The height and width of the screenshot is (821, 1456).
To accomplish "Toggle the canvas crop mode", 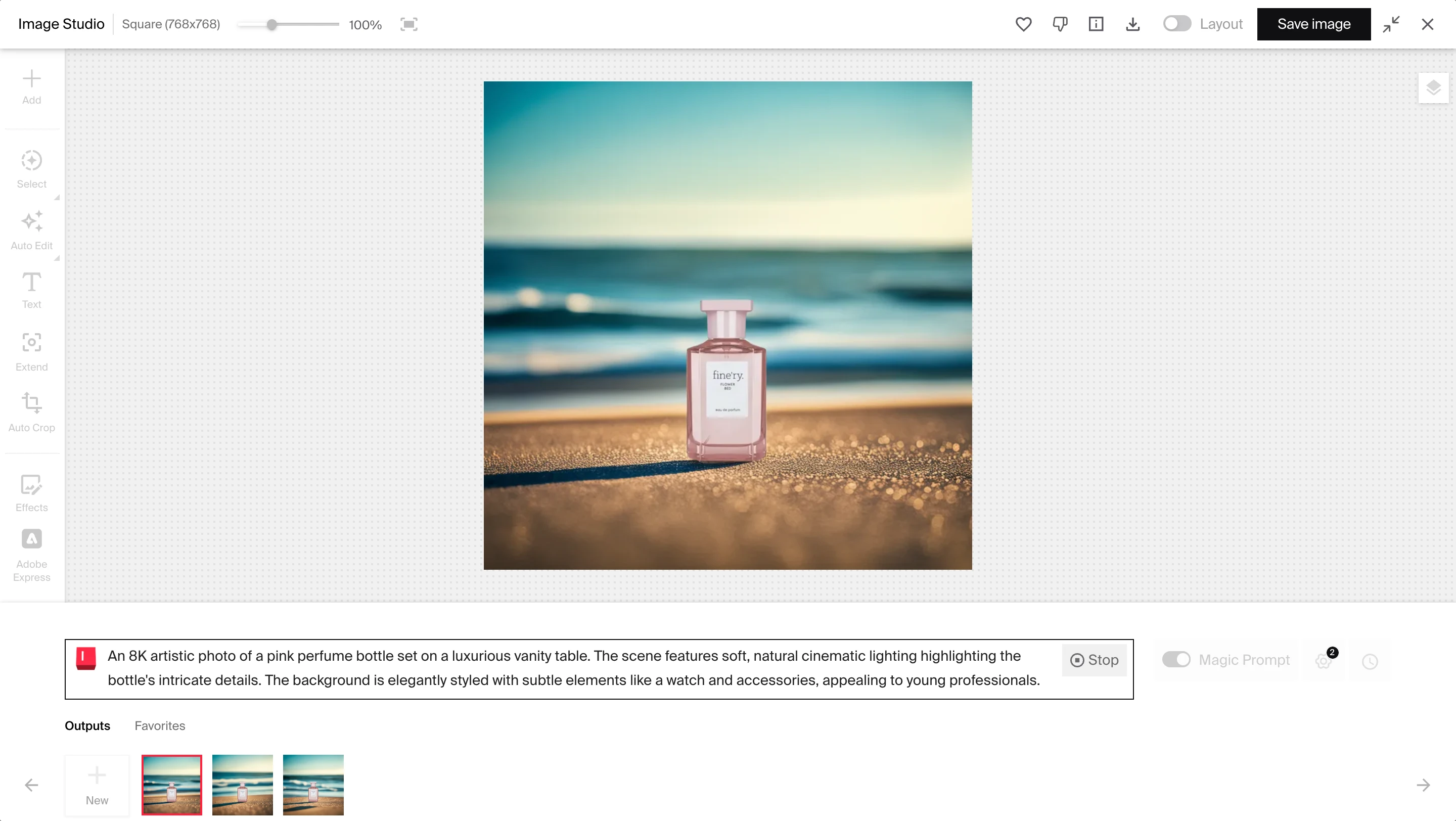I will (x=409, y=24).
